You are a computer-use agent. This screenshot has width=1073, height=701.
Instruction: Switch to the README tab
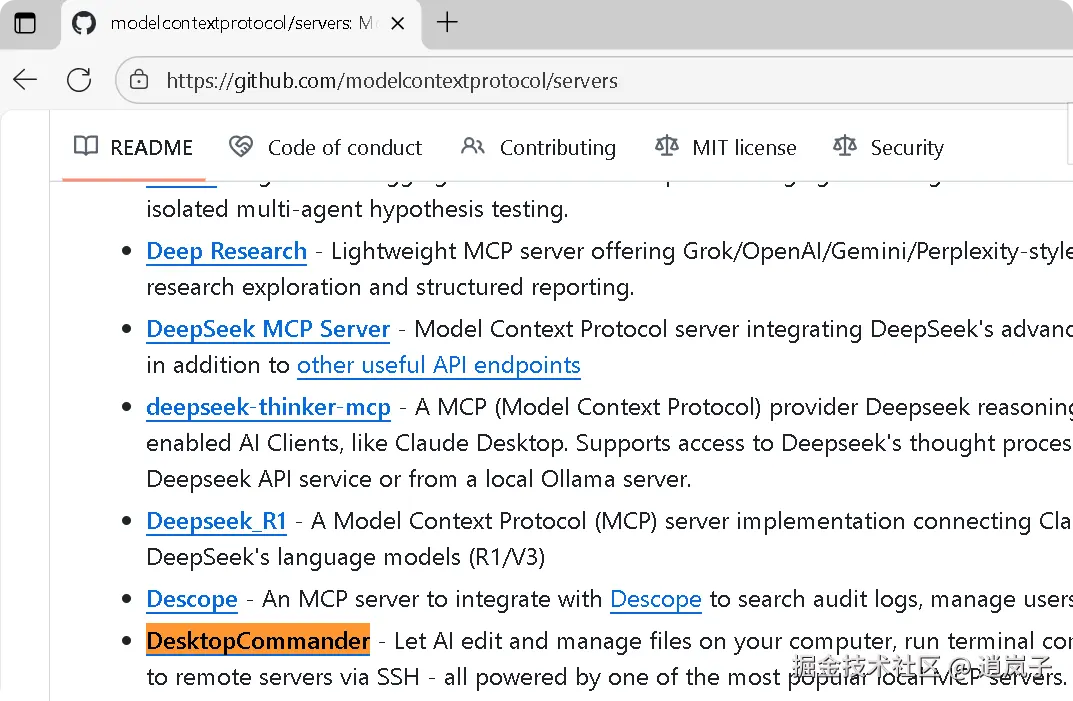coord(134,148)
